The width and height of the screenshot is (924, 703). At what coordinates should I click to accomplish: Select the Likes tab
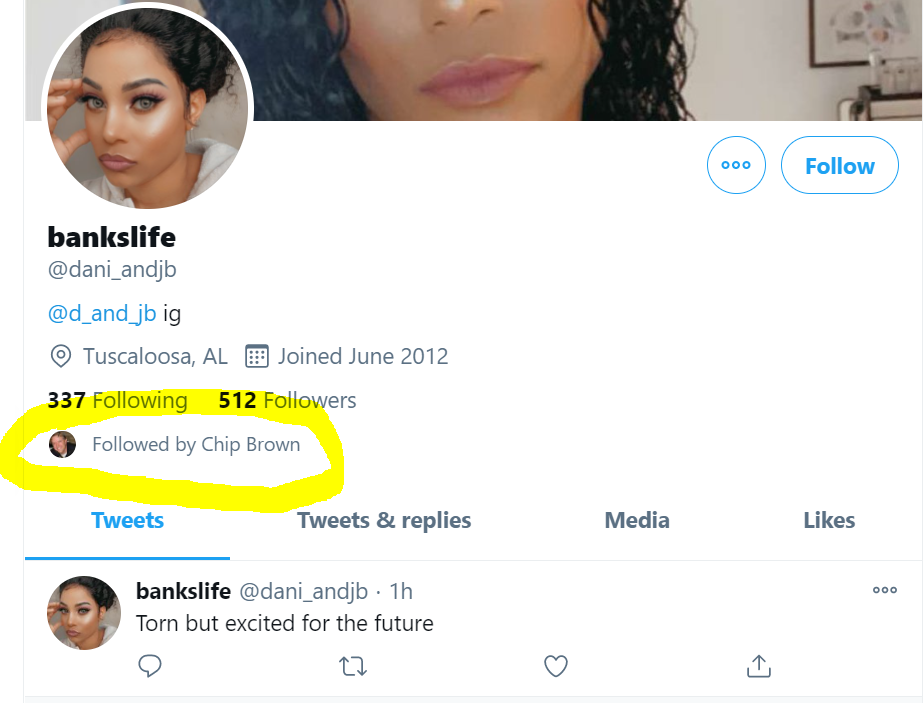click(829, 520)
